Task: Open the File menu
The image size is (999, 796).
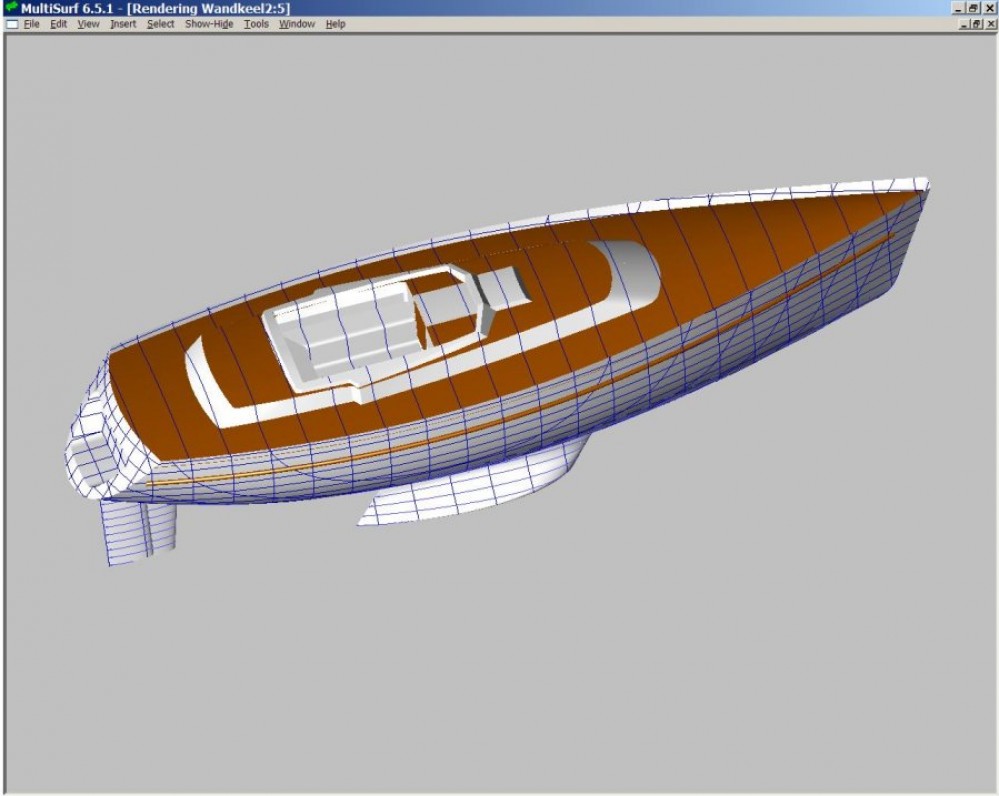Action: pos(32,24)
